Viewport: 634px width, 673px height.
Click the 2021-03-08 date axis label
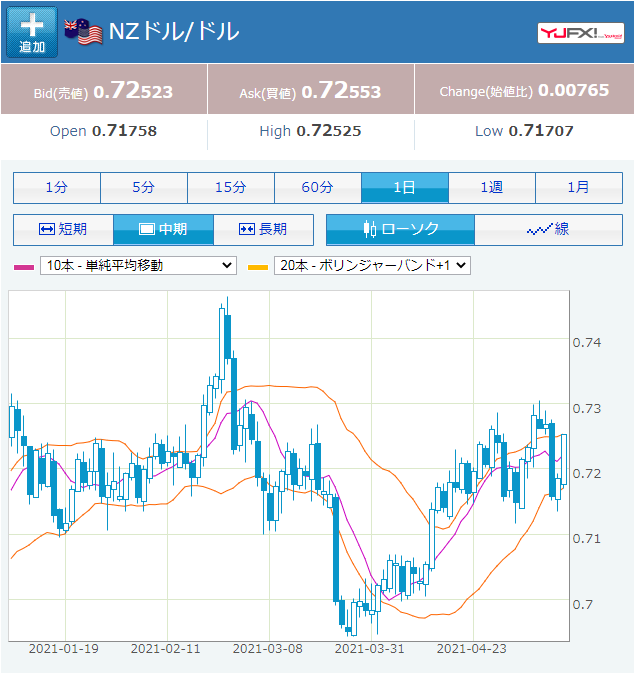click(x=267, y=649)
